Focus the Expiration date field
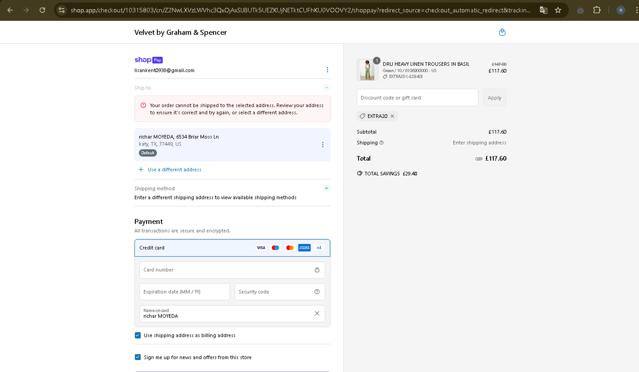The width and height of the screenshot is (639, 372). click(185, 292)
